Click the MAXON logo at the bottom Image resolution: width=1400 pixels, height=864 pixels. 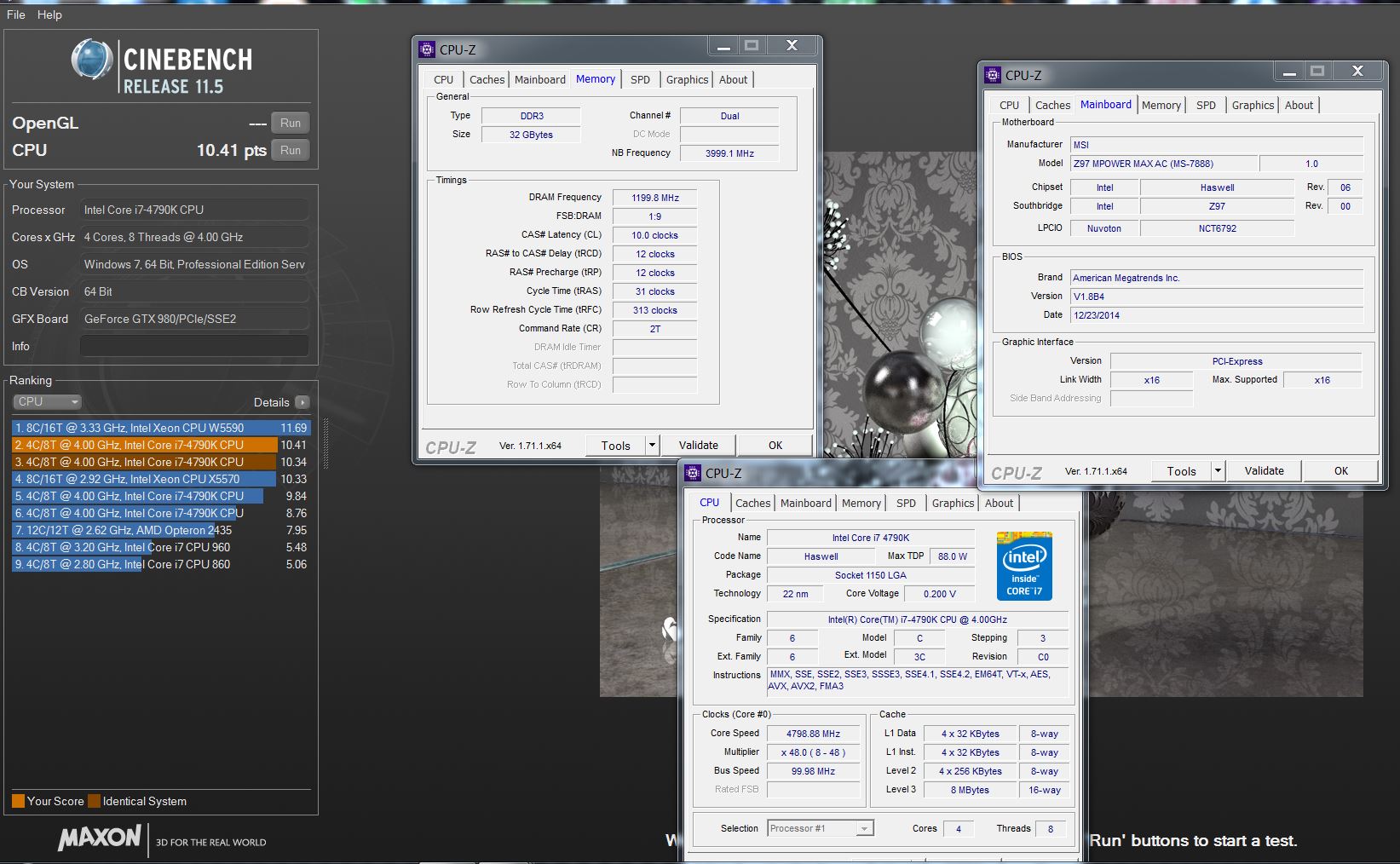pyautogui.click(x=99, y=838)
